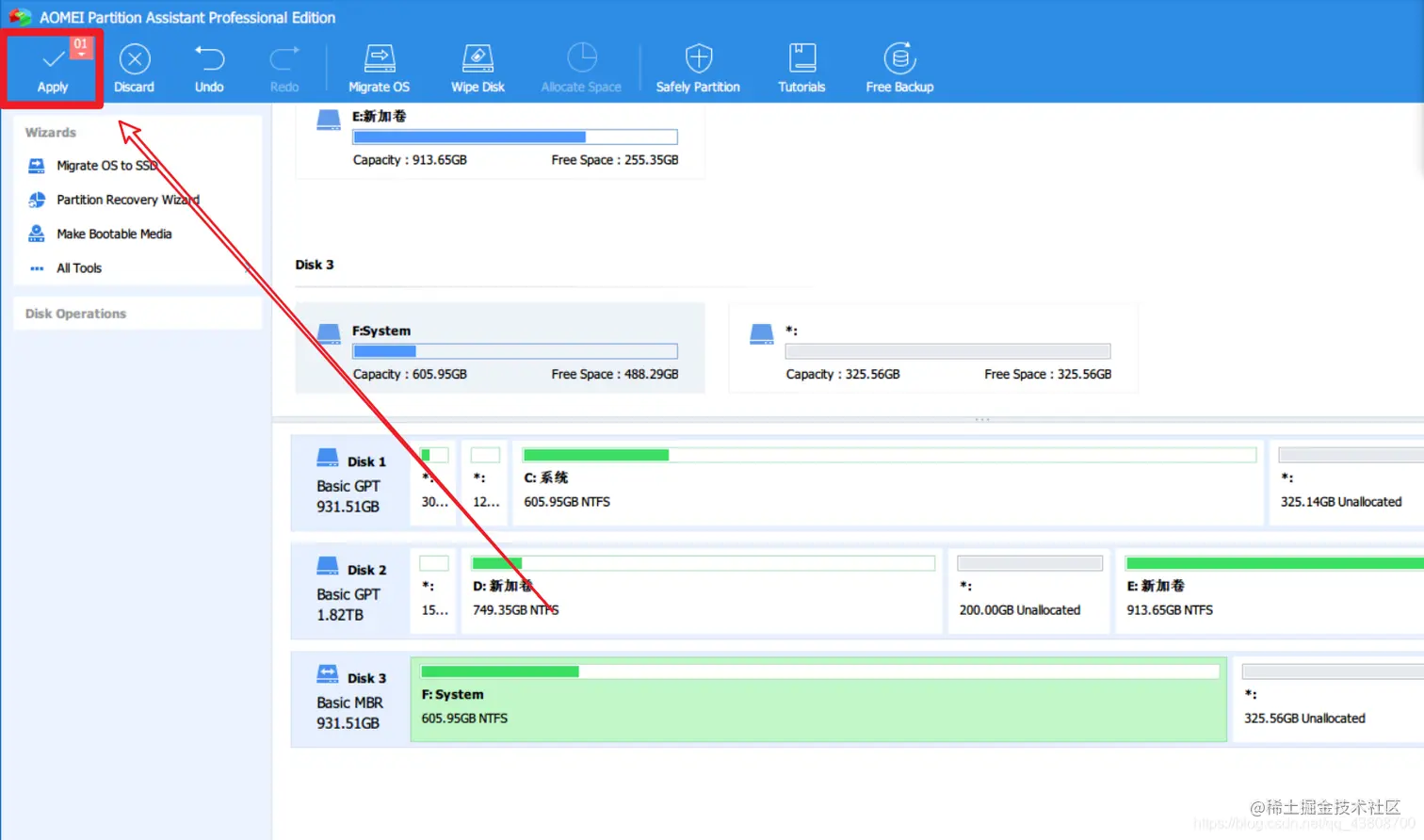This screenshot has width=1424, height=840.
Task: Select Disk 3 Basic MBR header
Action: 350,699
